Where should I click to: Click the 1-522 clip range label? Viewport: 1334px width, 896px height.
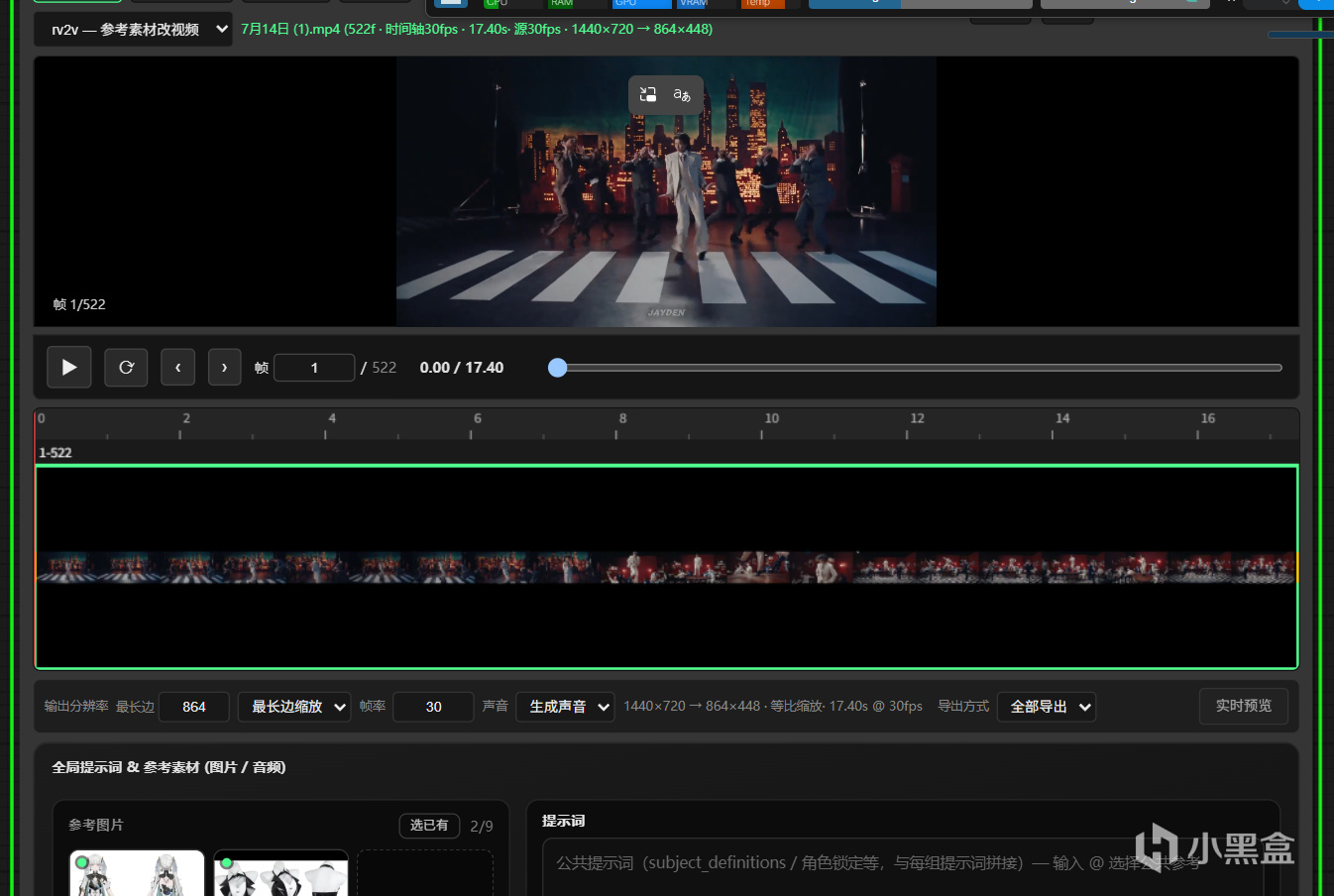[x=56, y=453]
